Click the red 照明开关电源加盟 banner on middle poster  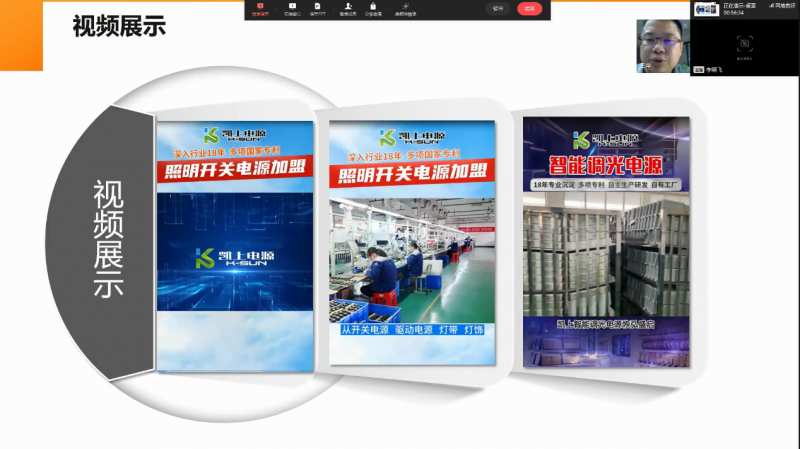412,174
